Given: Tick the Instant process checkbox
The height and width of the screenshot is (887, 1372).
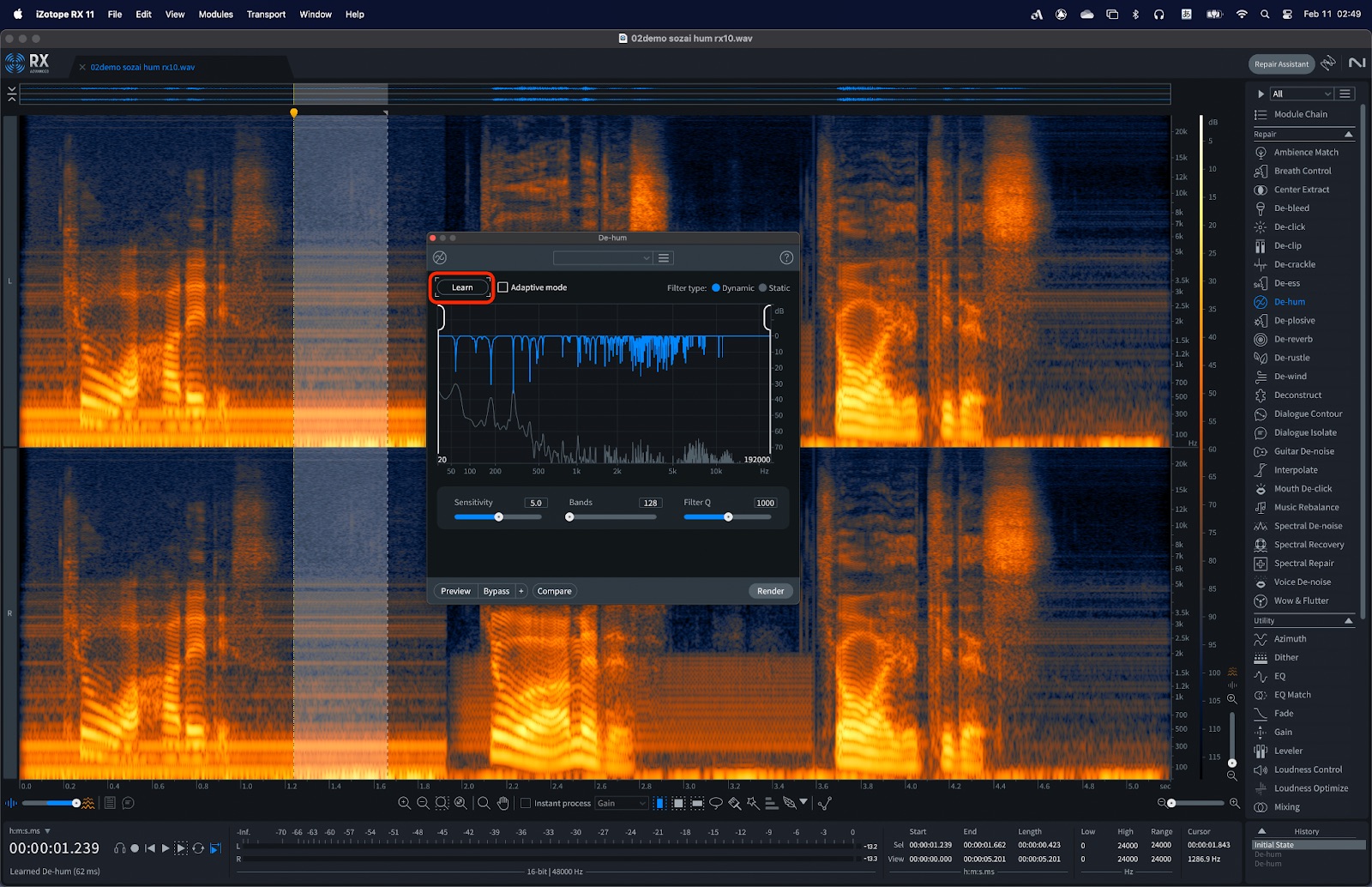Looking at the screenshot, I should (526, 804).
